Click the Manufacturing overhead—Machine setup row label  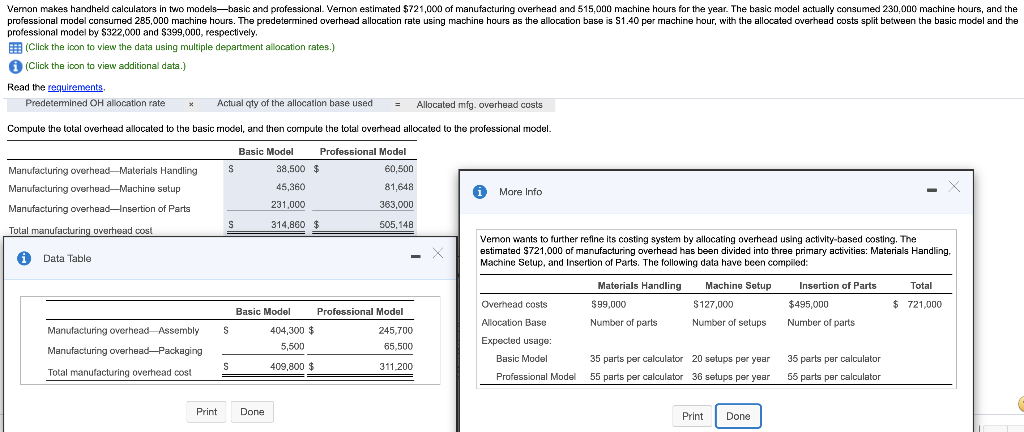[x=94, y=189]
